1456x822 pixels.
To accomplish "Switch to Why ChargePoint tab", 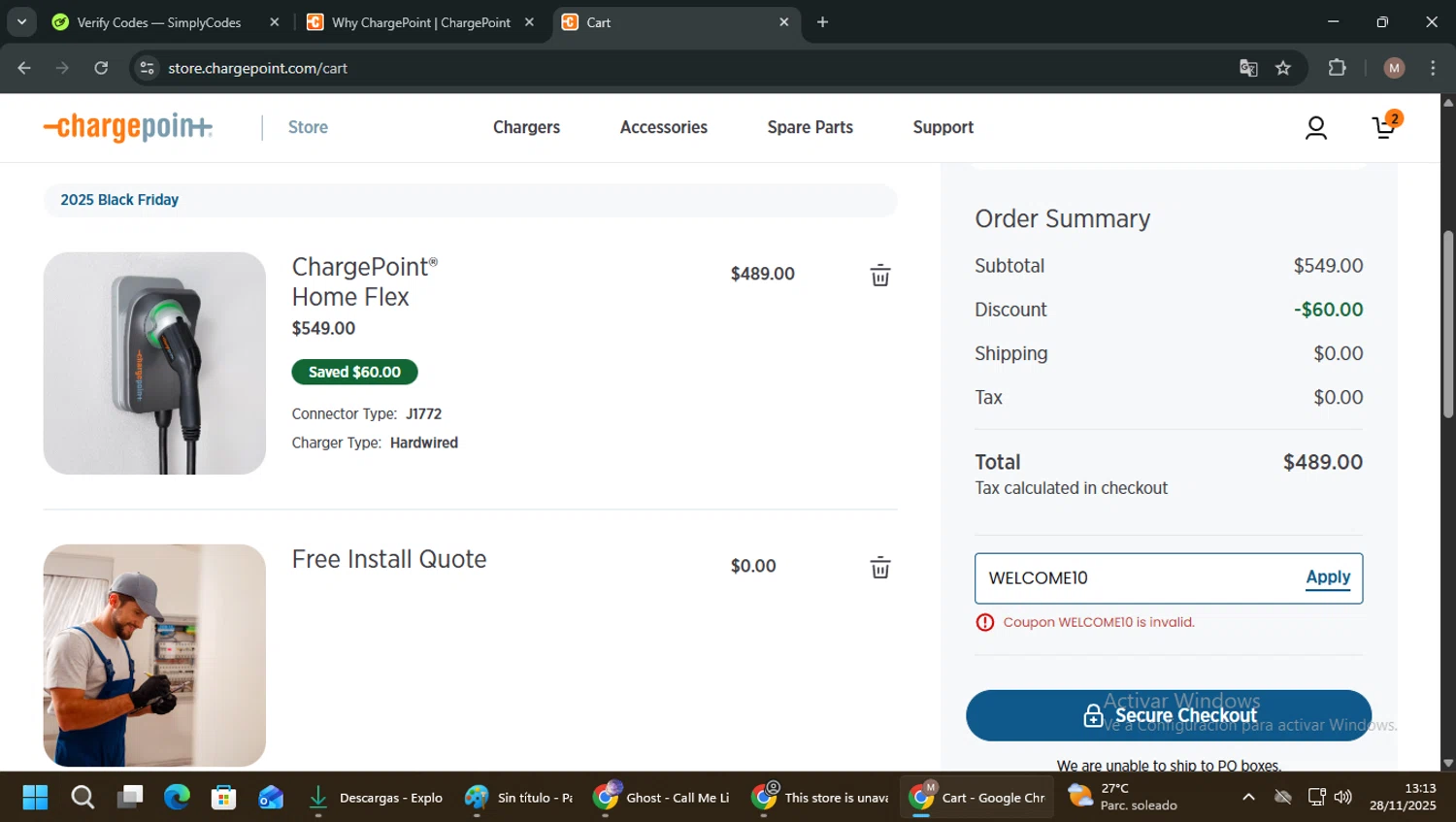I will 420,22.
